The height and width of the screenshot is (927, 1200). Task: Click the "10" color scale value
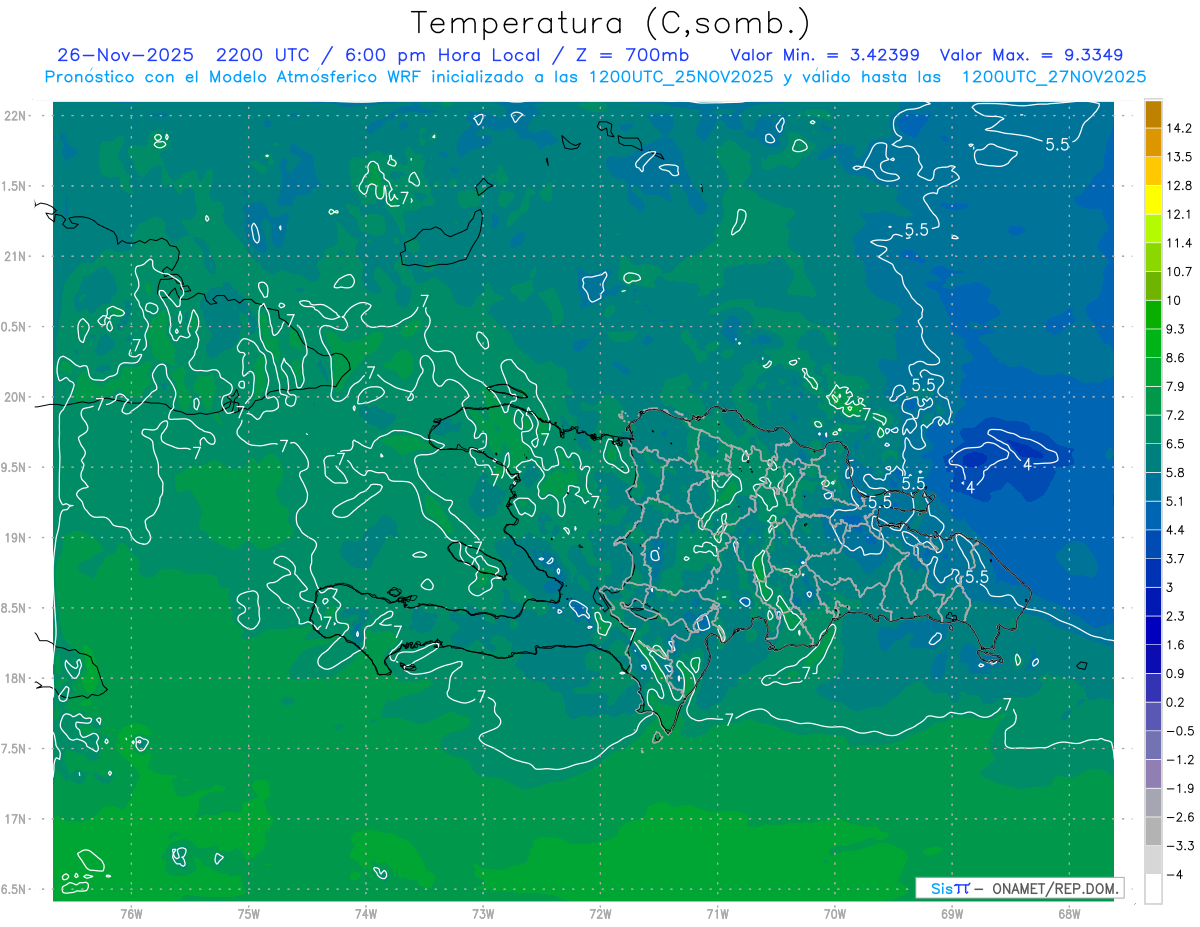[x=1173, y=301]
